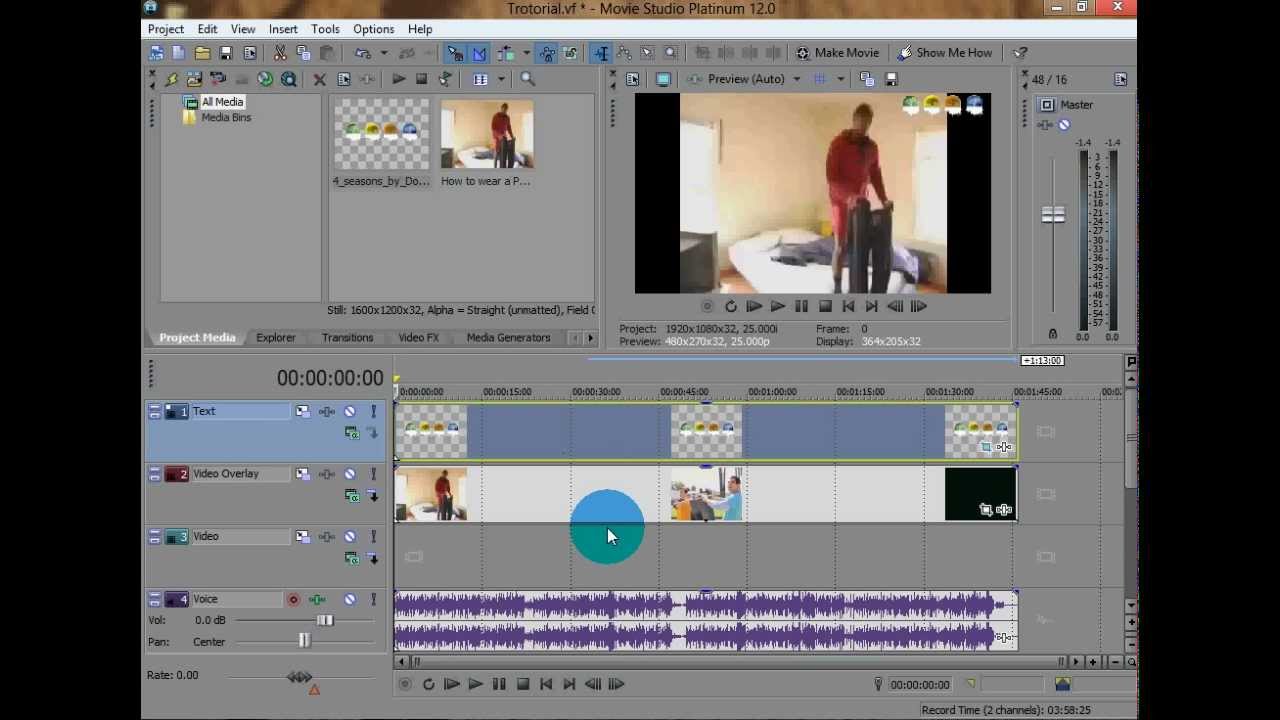Select the Media Bins folder
Image resolution: width=1280 pixels, height=720 pixels.
pos(226,117)
